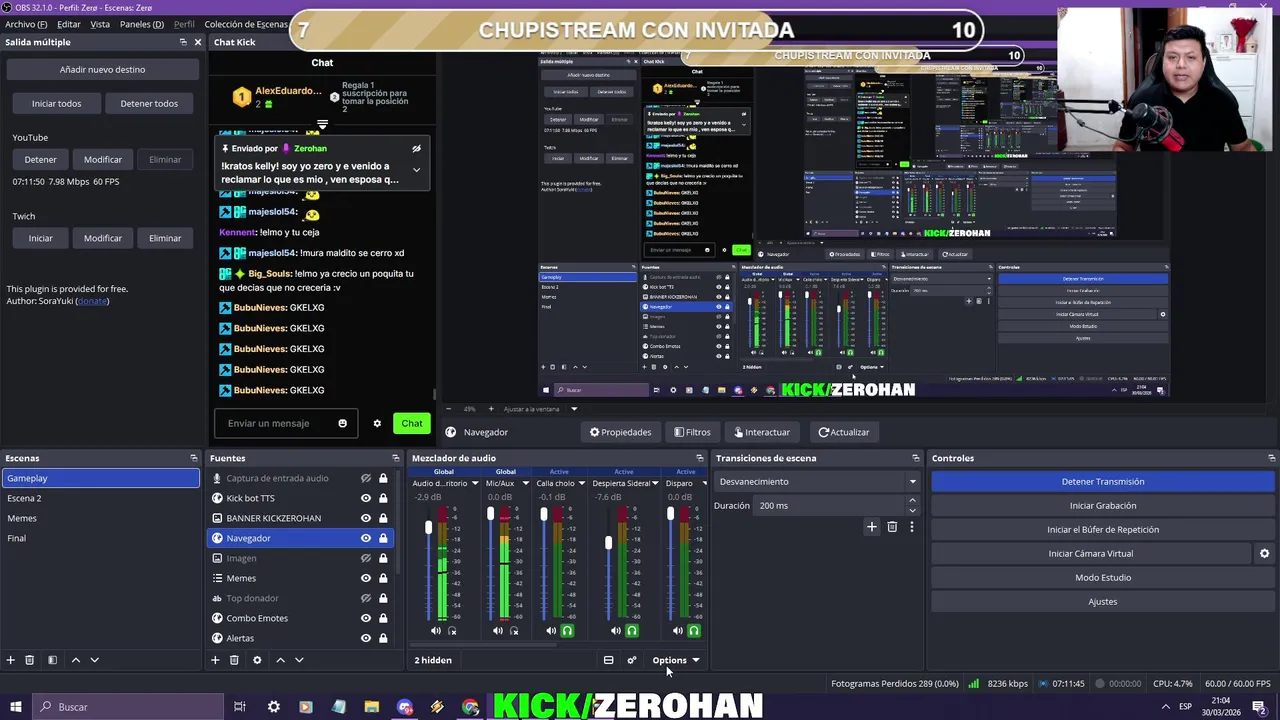Open the mixer Options dropdown
1280x720 pixels.
coord(676,660)
